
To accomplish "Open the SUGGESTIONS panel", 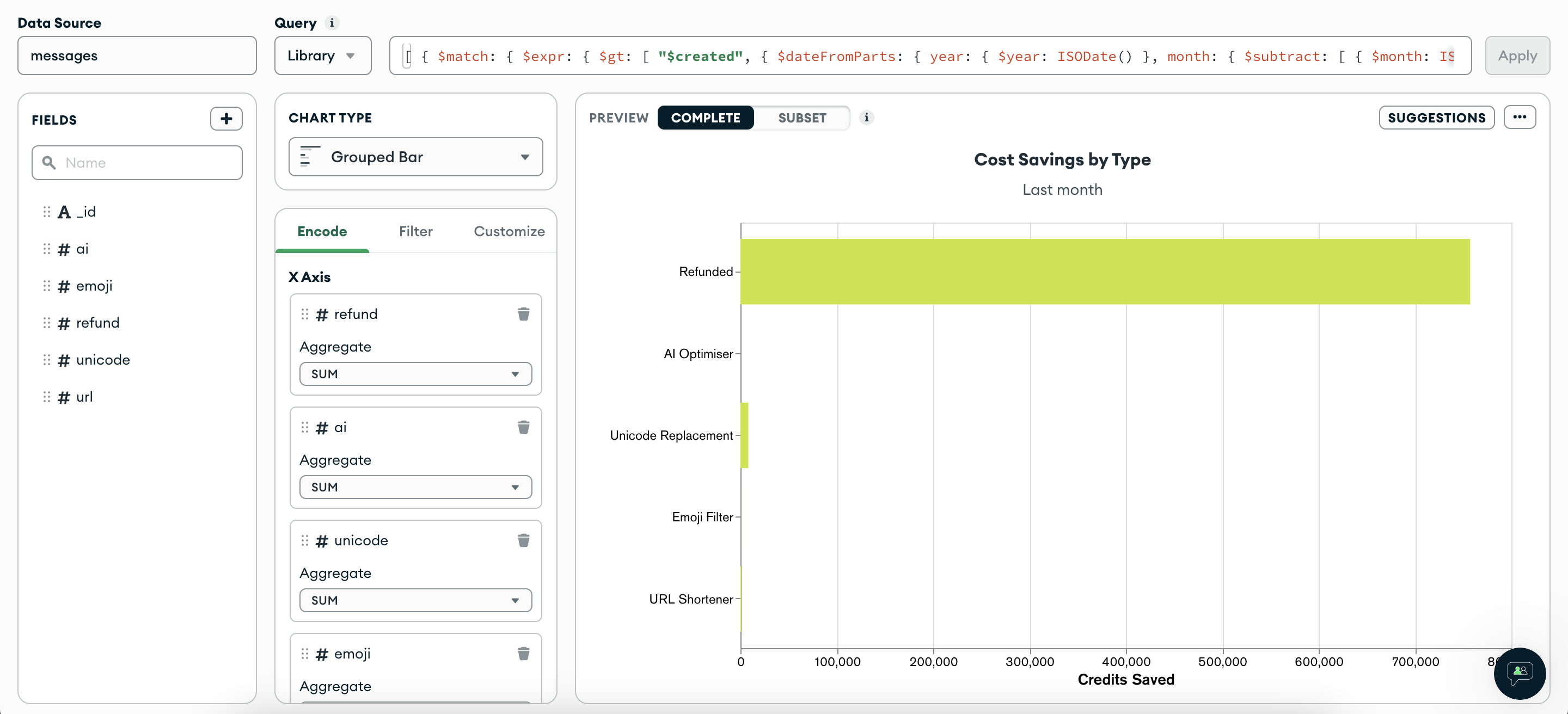I will pyautogui.click(x=1436, y=118).
